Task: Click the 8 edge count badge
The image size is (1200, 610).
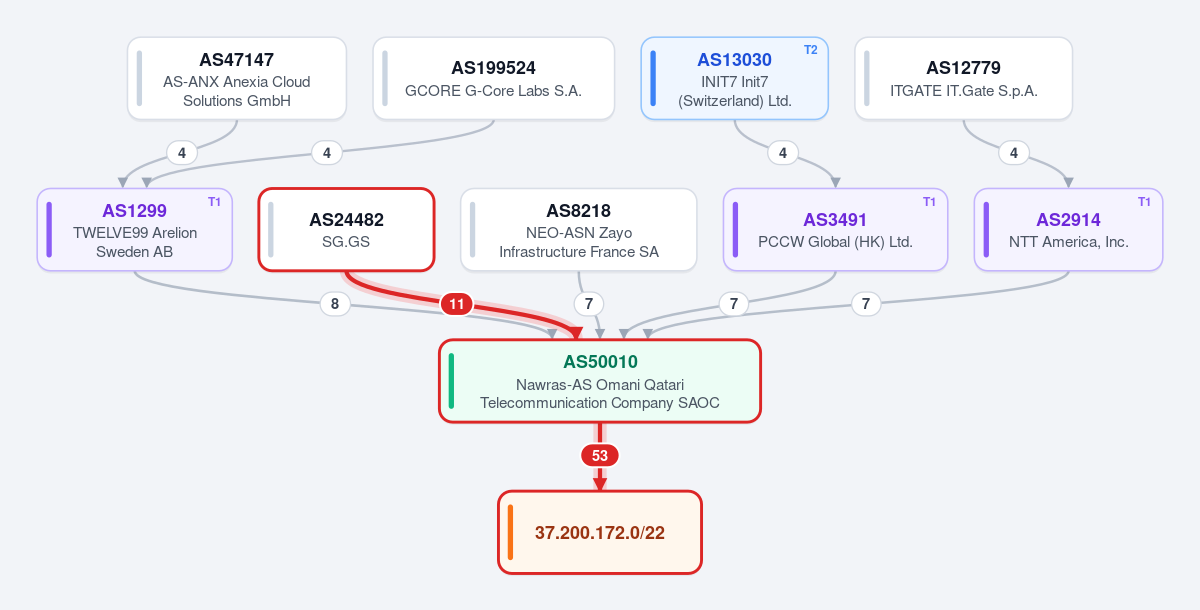Action: coord(335,304)
